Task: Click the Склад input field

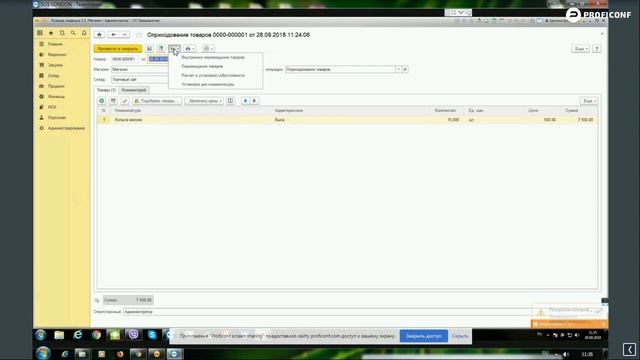Action: pyautogui.click(x=140, y=80)
